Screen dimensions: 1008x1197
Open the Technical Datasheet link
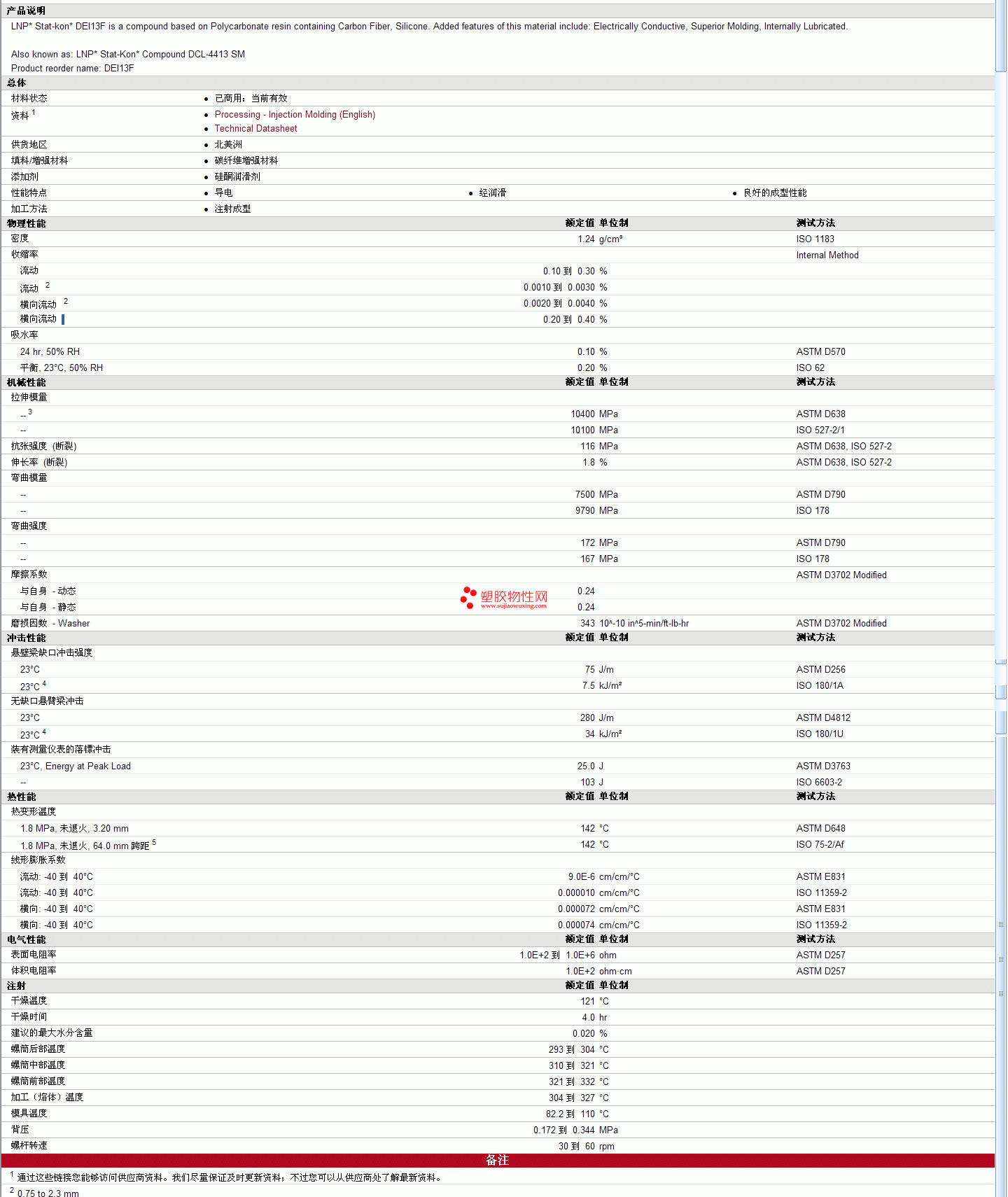coord(255,129)
